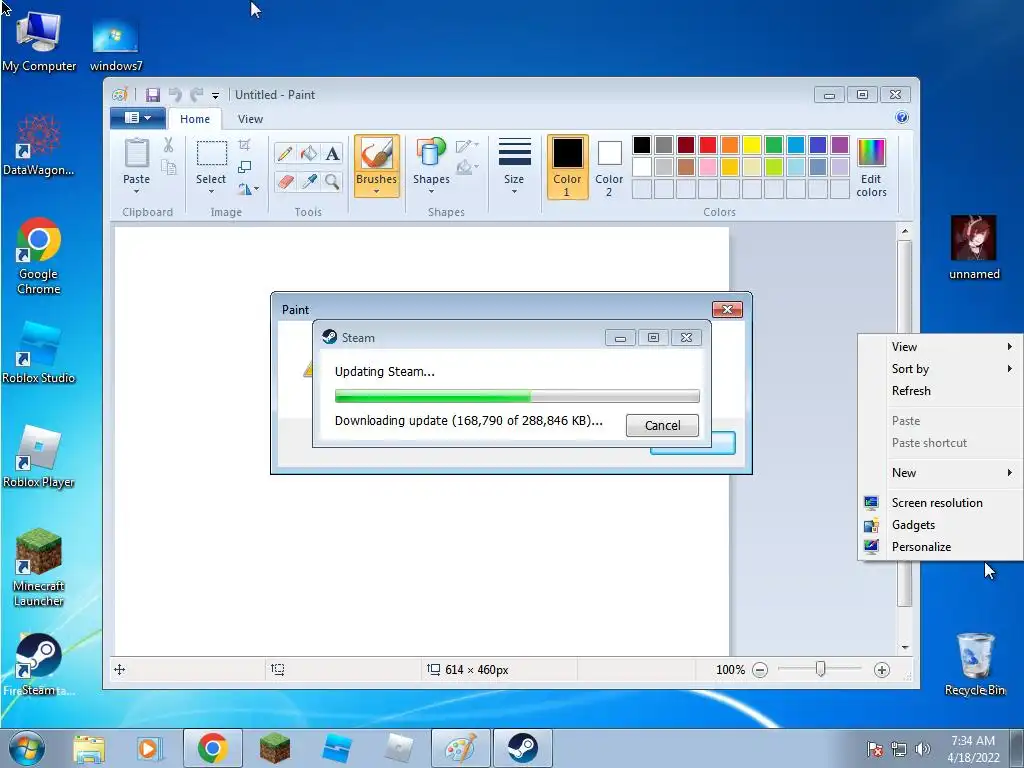
Task: Expand the Brushes dropdown arrow
Action: (x=377, y=191)
